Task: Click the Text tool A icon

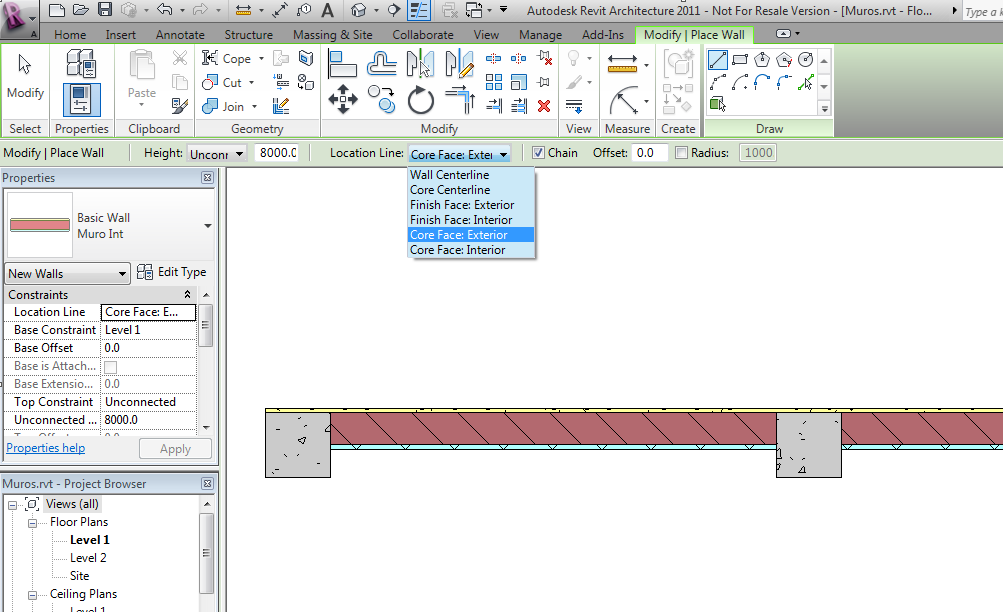Action: pyautogui.click(x=328, y=10)
